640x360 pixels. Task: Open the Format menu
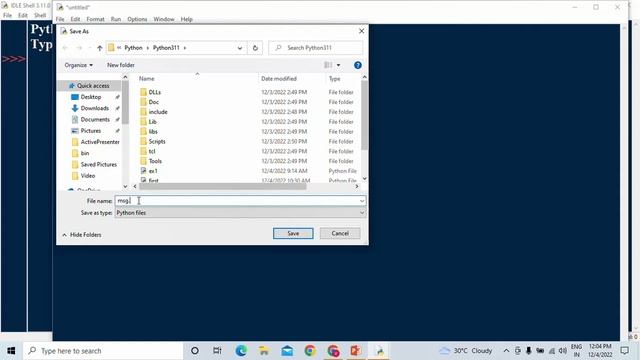pyautogui.click(x=95, y=19)
